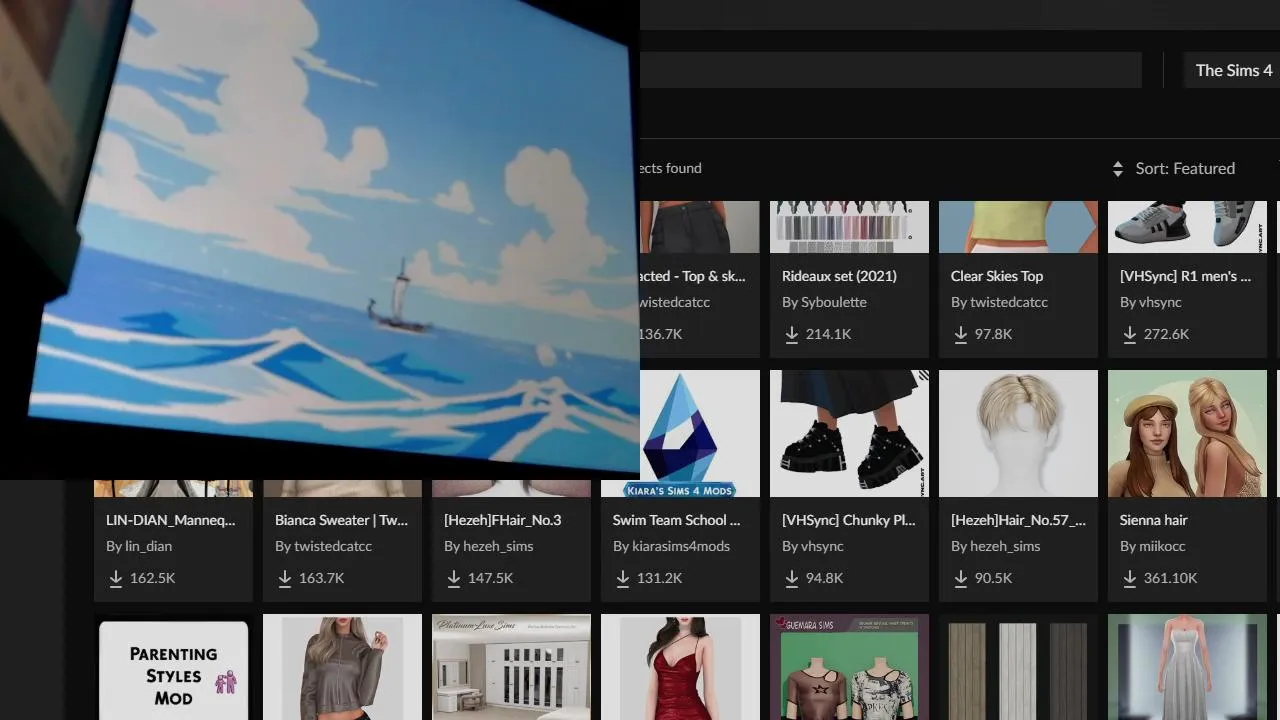Click download icon showing 361.10K
The image size is (1280, 720).
(x=1130, y=578)
